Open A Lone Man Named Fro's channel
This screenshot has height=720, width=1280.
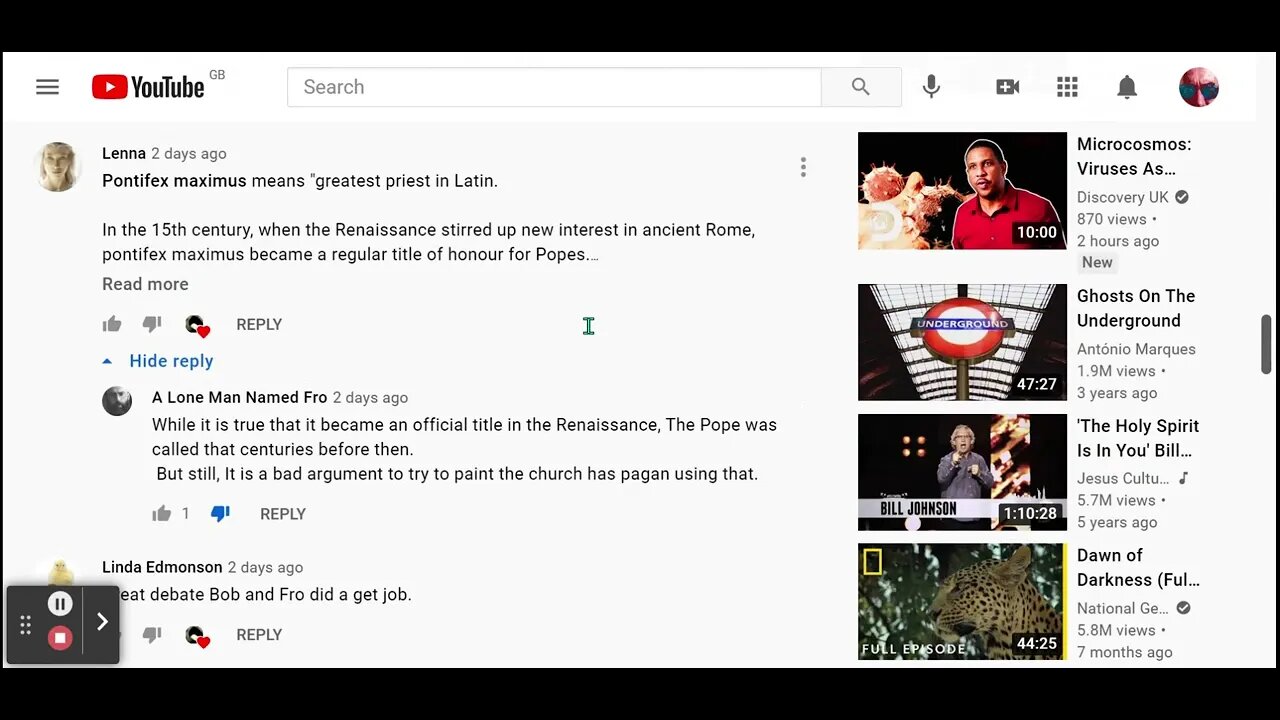click(x=240, y=397)
